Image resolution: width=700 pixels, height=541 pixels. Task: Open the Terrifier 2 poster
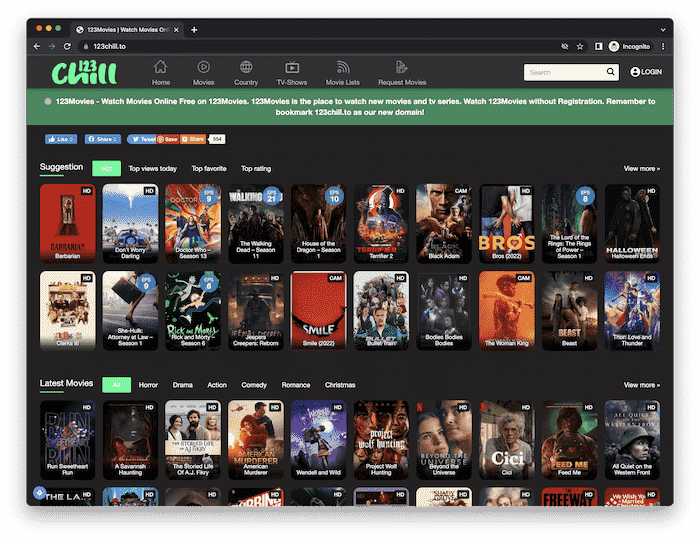click(381, 224)
